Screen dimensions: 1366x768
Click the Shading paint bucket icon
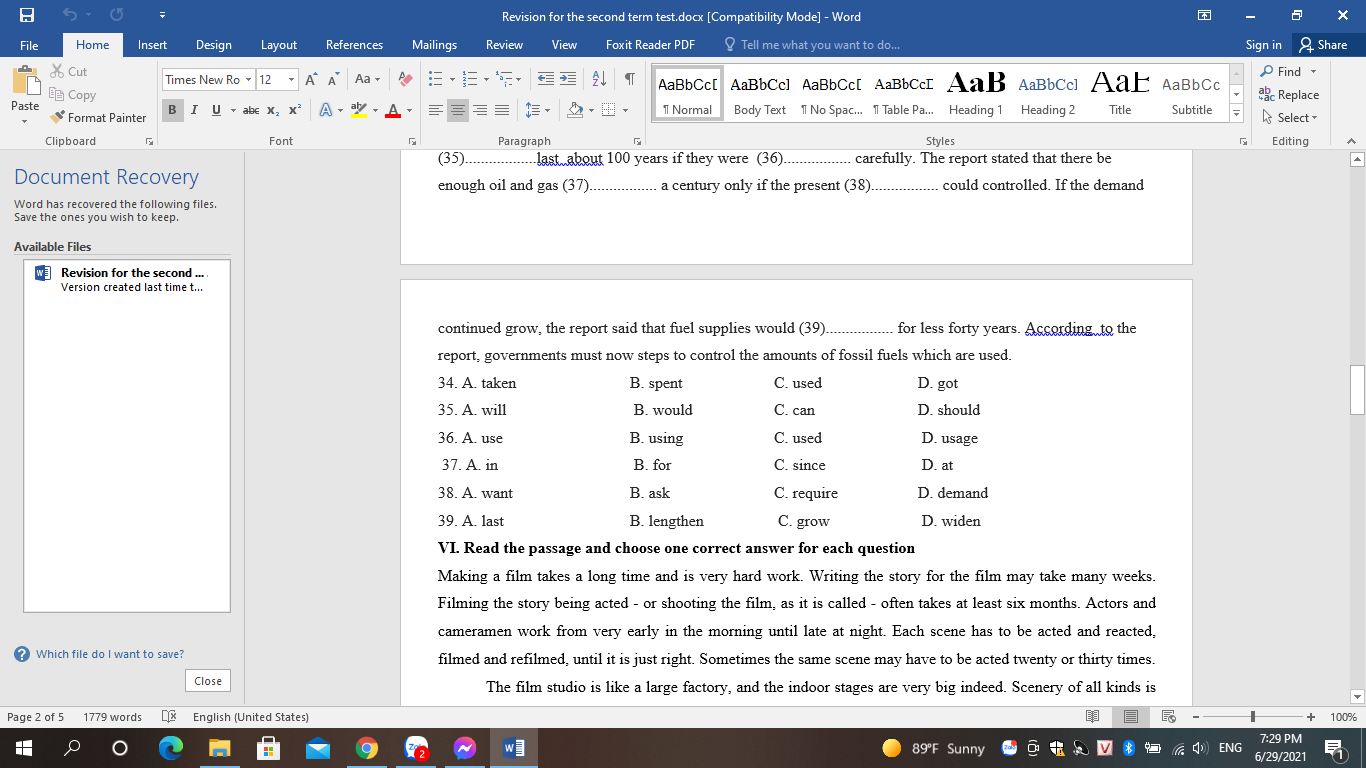573,110
